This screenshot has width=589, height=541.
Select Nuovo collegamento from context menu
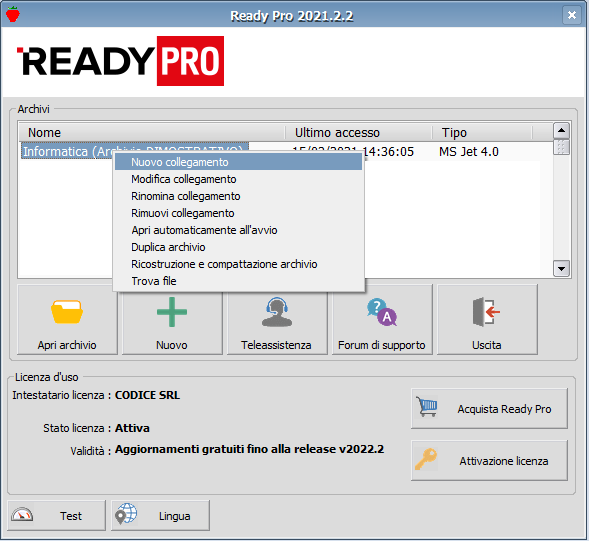click(239, 162)
